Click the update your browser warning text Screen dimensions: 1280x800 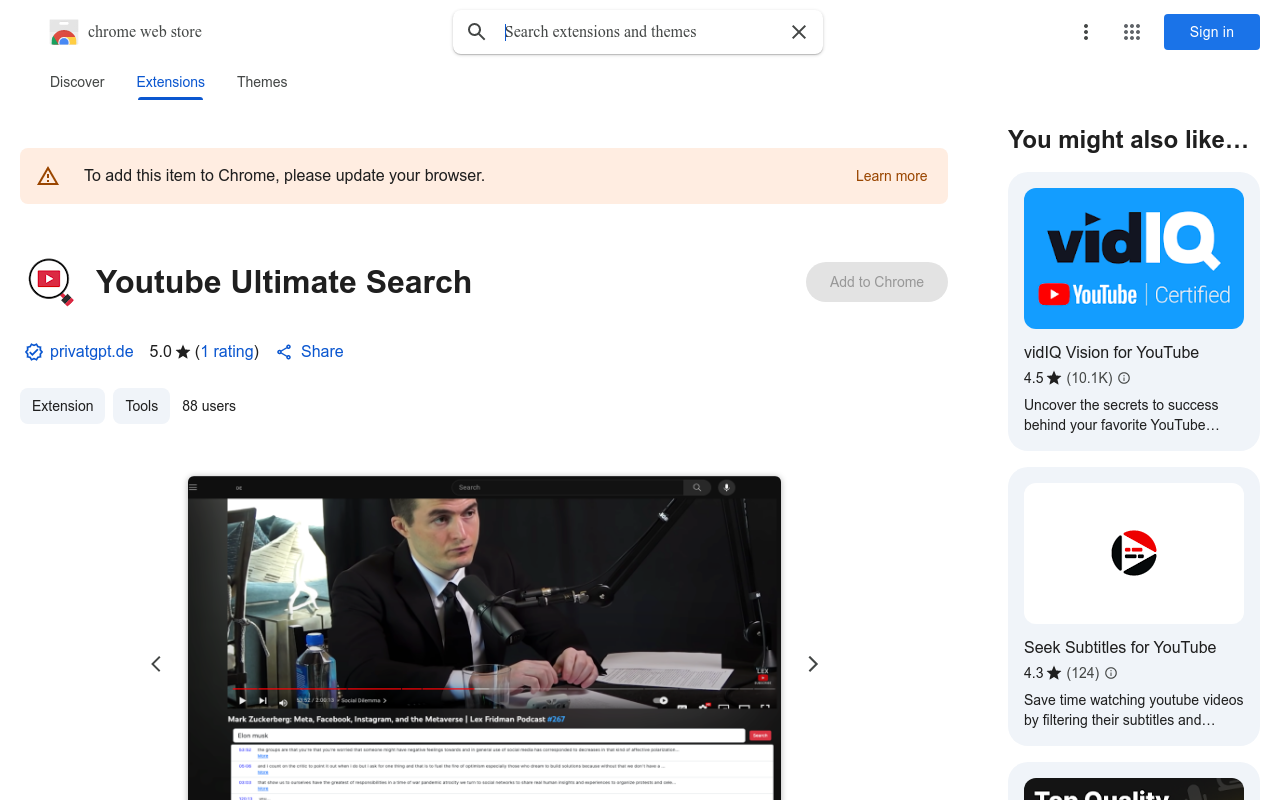coord(284,176)
